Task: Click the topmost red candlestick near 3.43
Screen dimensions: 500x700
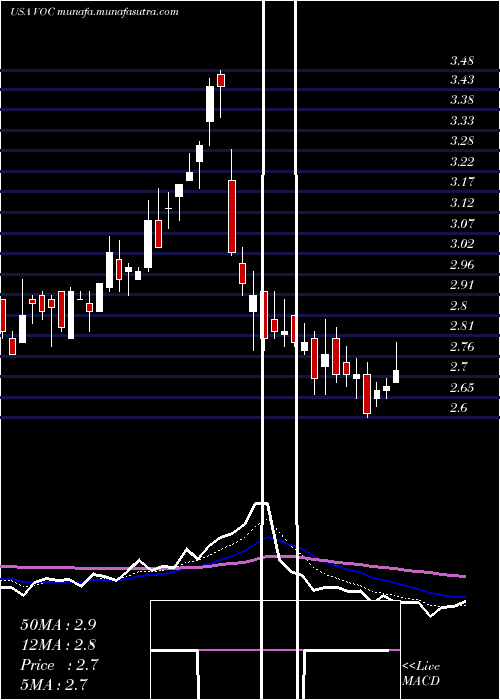Action: pyautogui.click(x=221, y=80)
